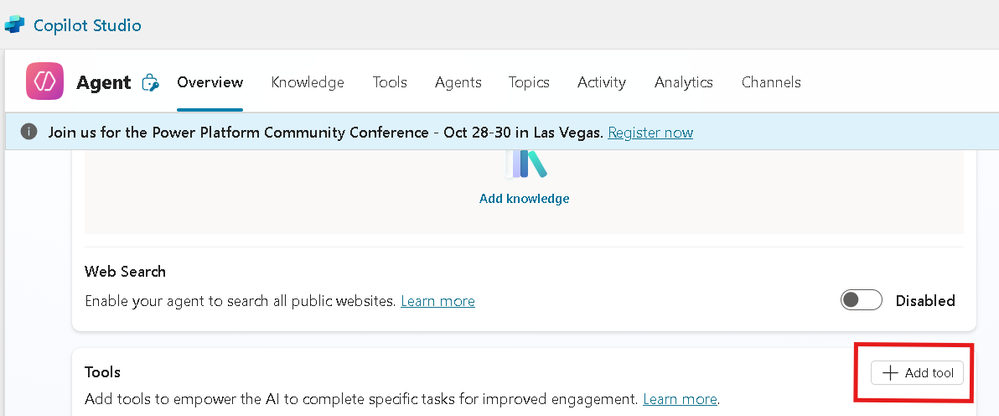Open the Topics tab
999x416 pixels.
click(x=529, y=82)
